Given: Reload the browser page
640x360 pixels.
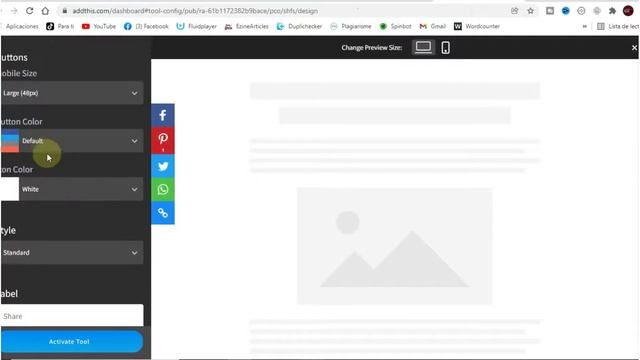Looking at the screenshot, I should 29,11.
